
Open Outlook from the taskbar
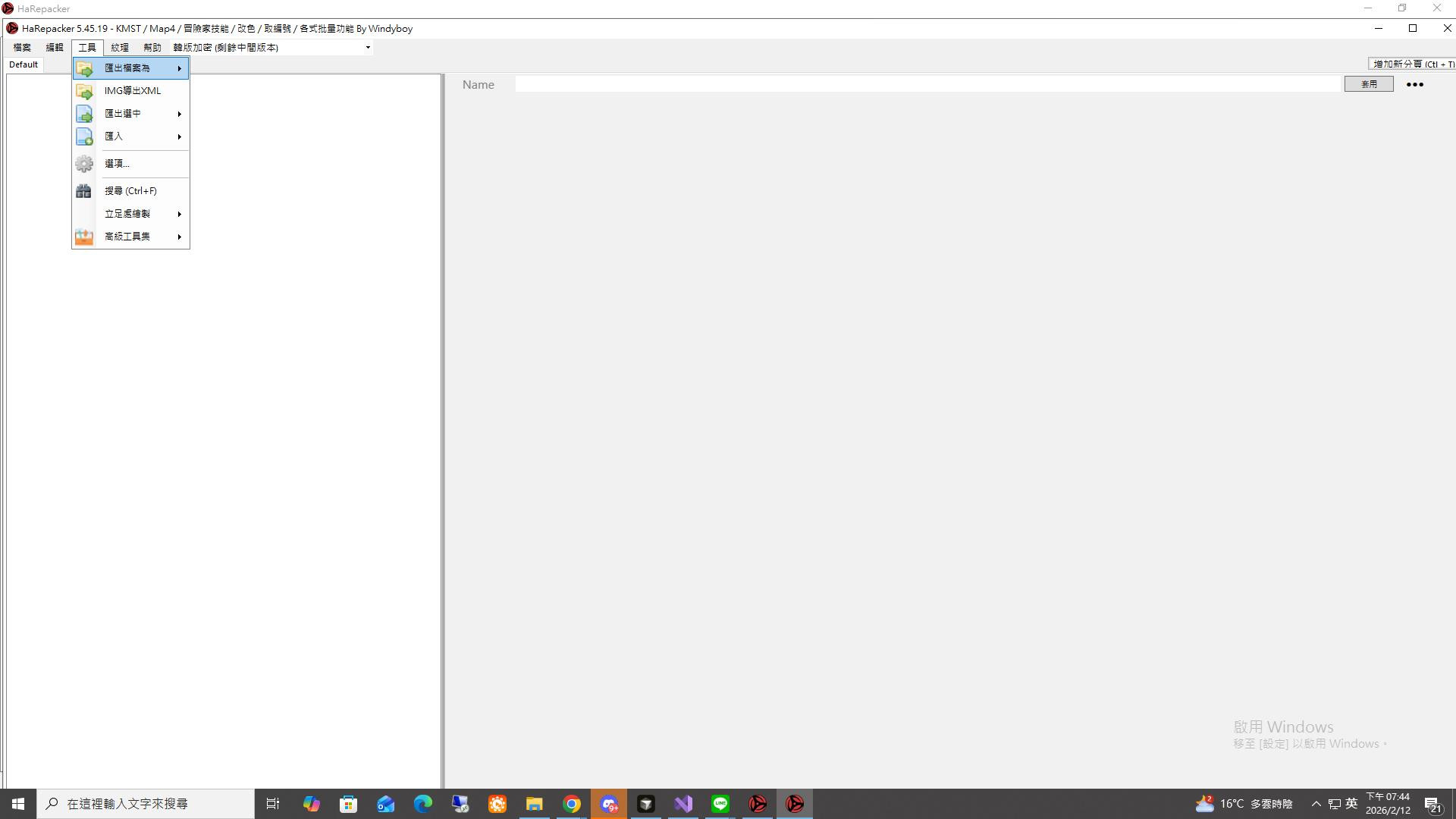385,804
